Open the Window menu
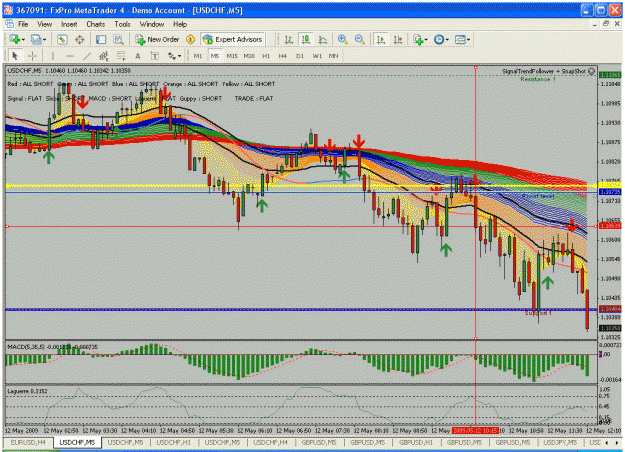This screenshot has height=452, width=625. tap(152, 24)
